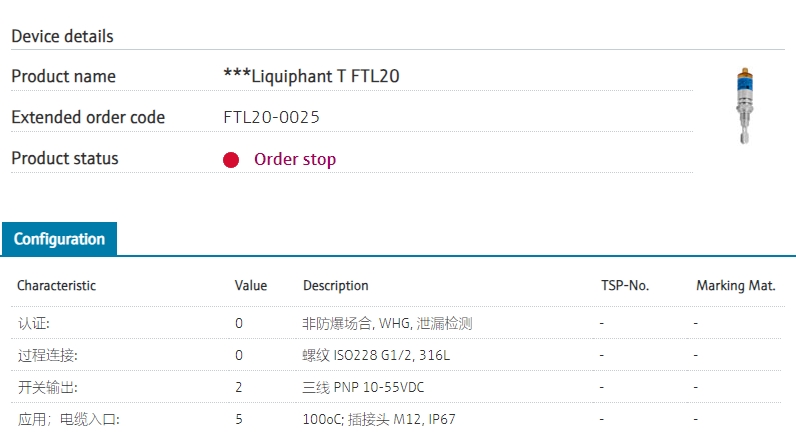Screen dimensions: 796x445
Task: Select the 应用；电缆入口 characteristic row
Action: 68,420
